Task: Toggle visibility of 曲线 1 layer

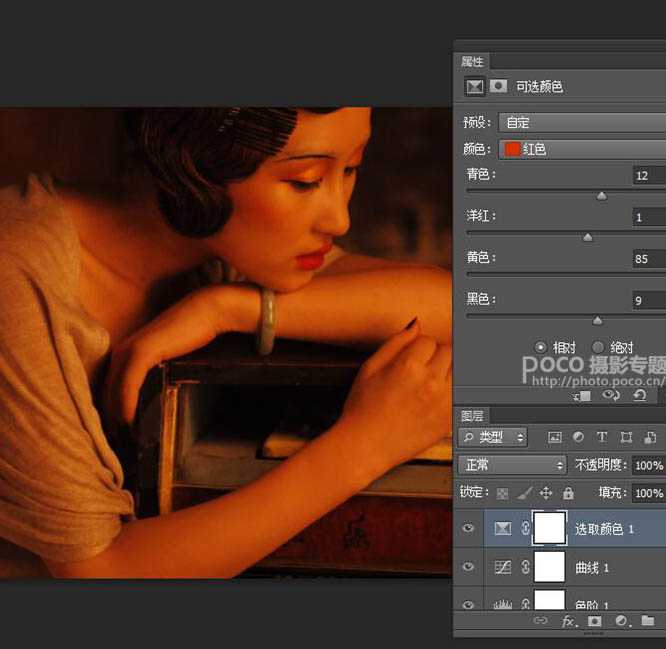Action: [x=468, y=567]
